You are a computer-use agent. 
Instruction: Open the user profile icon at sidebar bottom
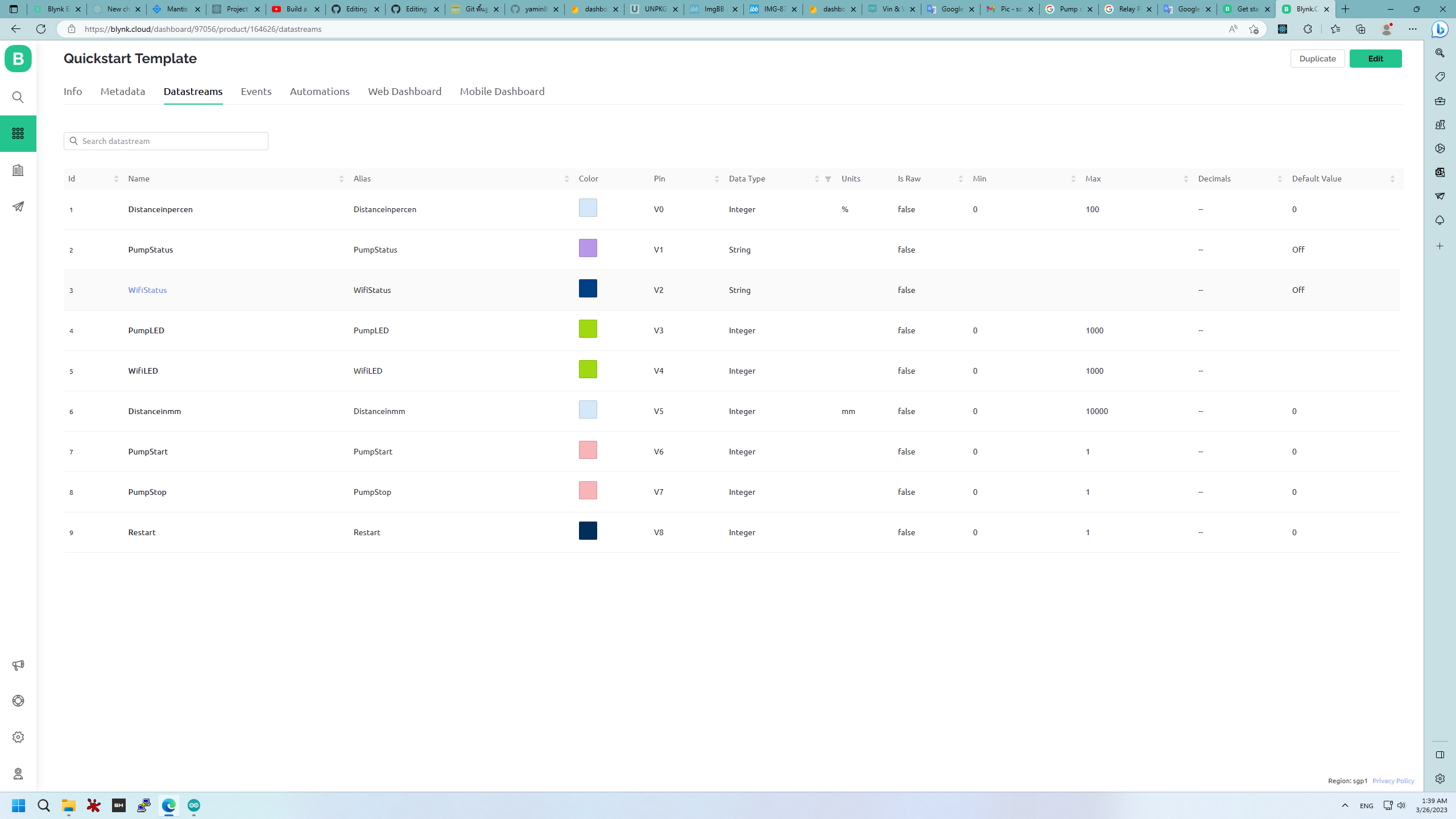pos(18,773)
